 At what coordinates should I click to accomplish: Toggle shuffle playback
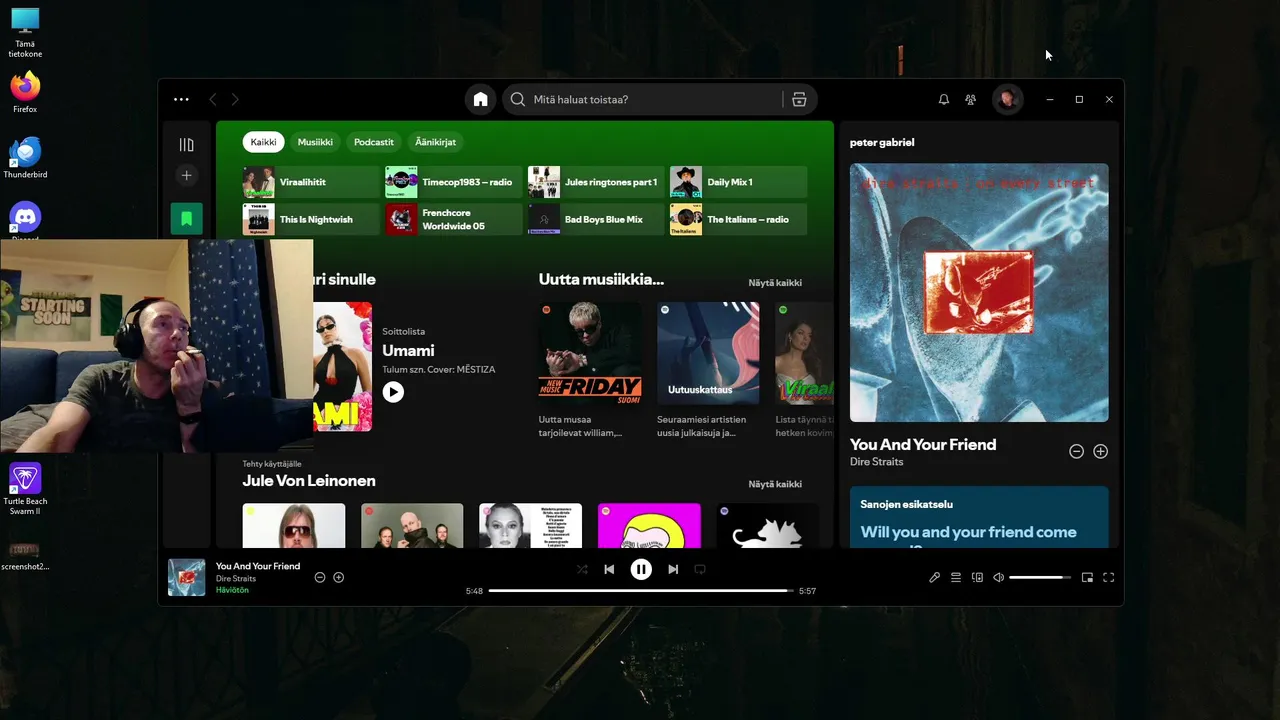click(x=582, y=569)
